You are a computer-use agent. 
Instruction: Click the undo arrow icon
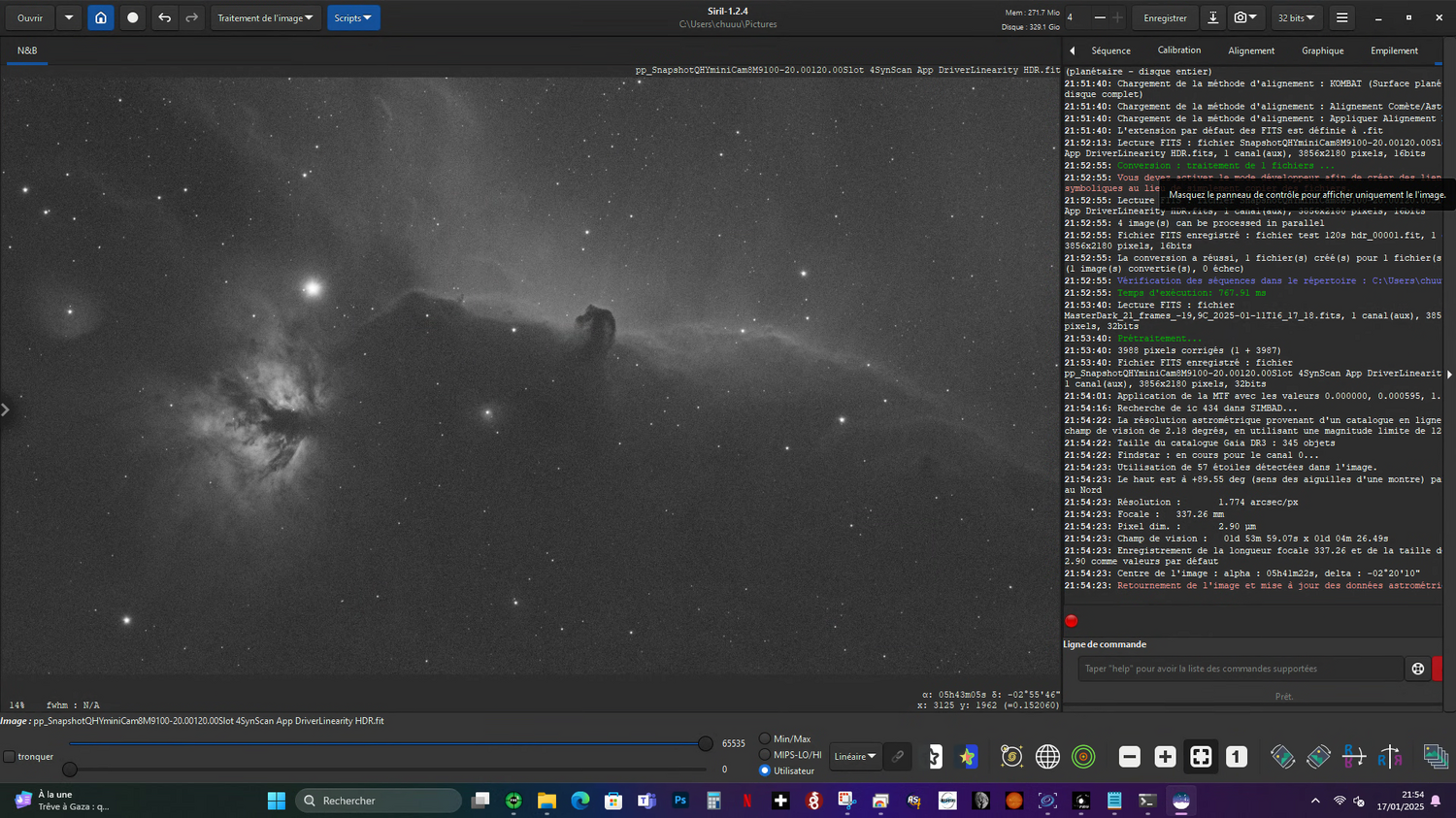[x=165, y=17]
